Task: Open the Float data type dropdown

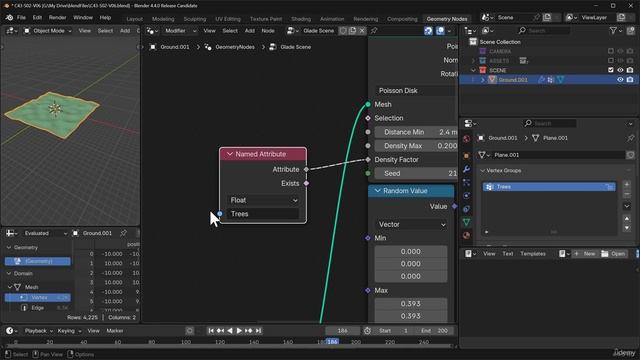Action: tap(263, 200)
